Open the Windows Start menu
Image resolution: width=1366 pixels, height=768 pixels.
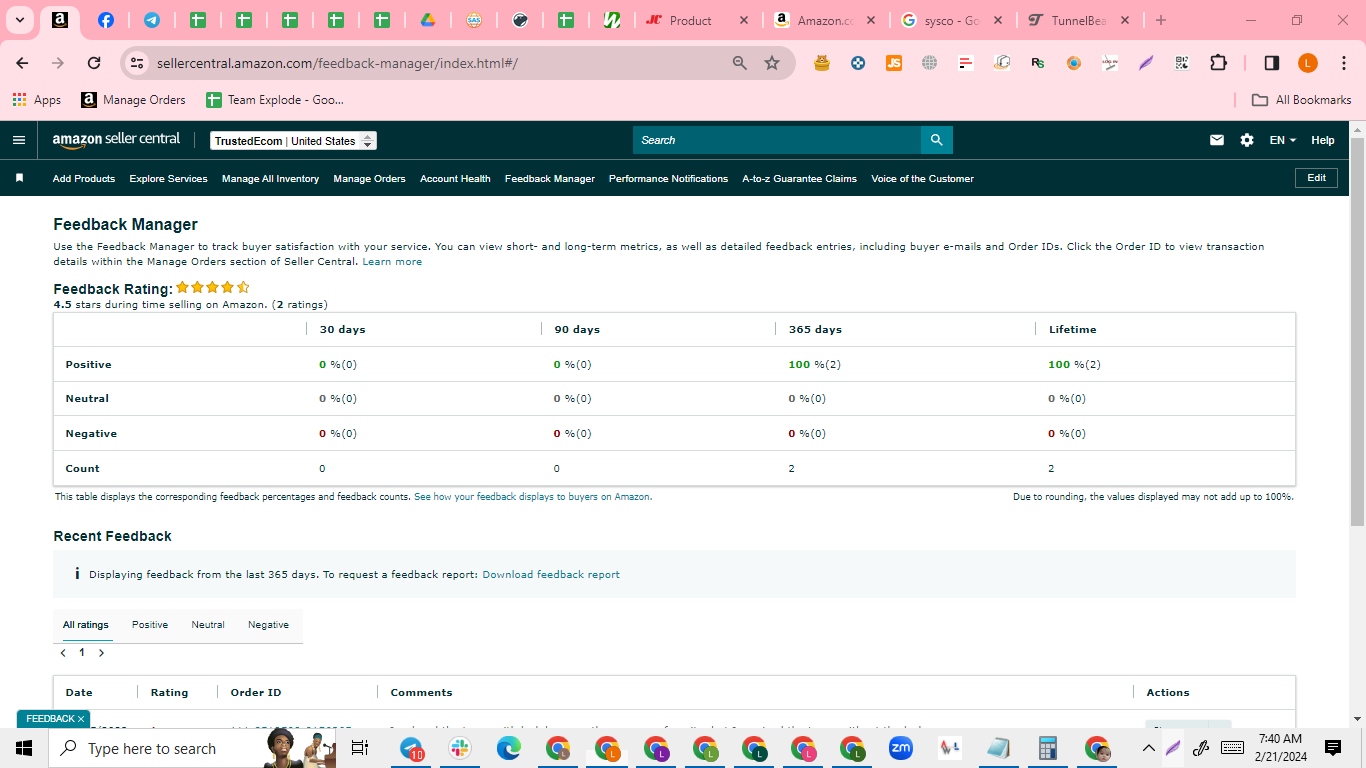(x=24, y=748)
